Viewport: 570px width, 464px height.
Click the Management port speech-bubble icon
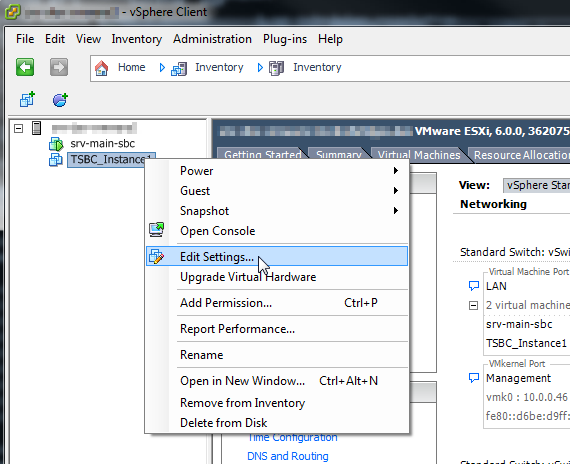[x=474, y=378]
